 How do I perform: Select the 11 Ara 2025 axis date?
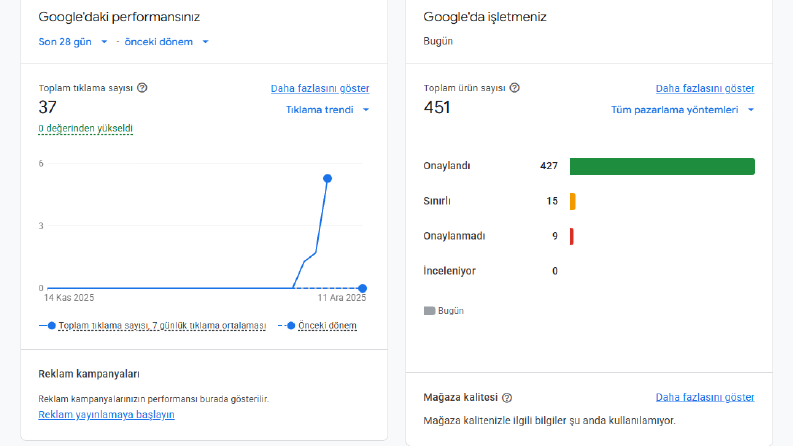(342, 298)
